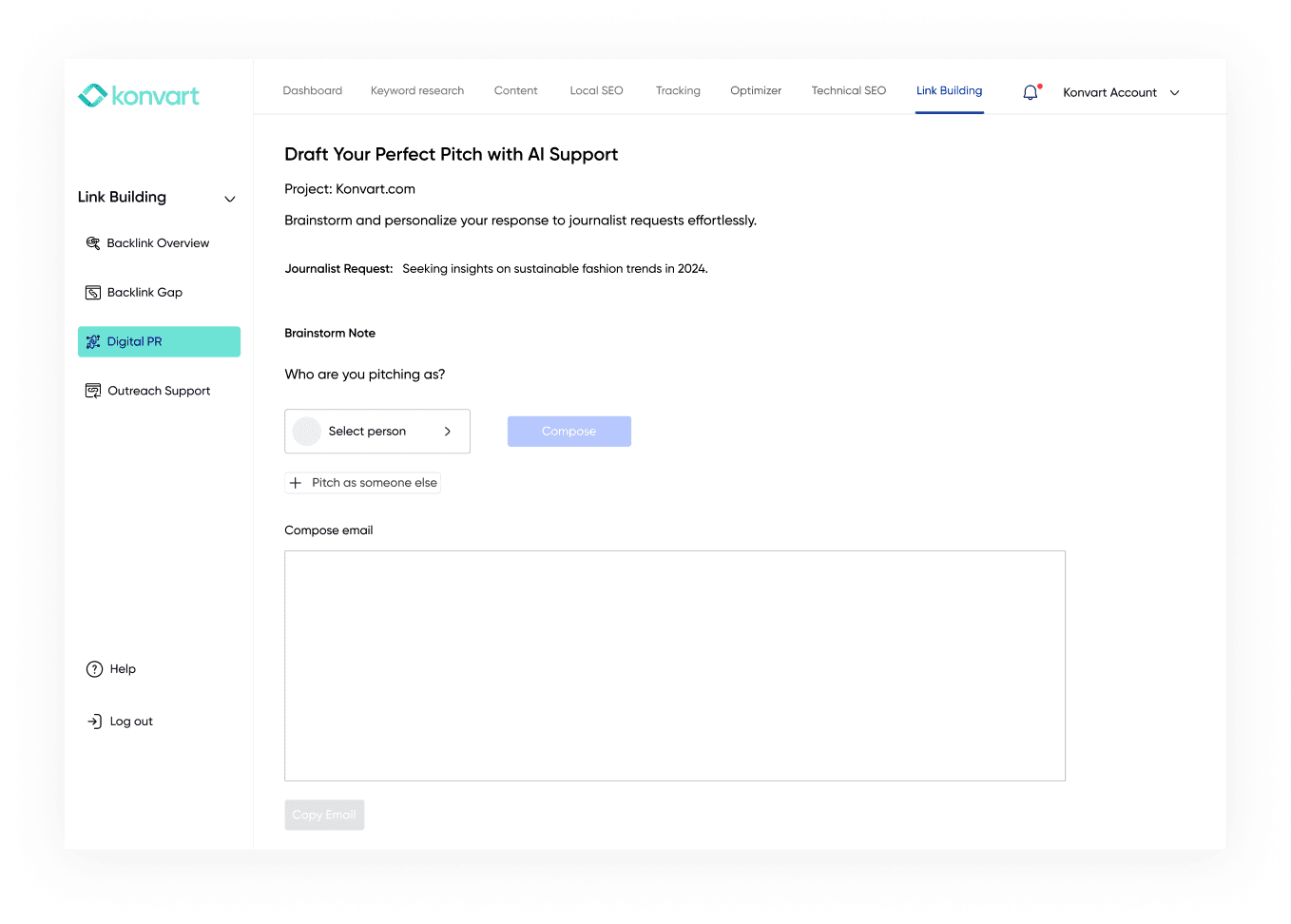Go to the Technical SEO tab
Viewport: 1291px width, 924px height.
click(848, 91)
